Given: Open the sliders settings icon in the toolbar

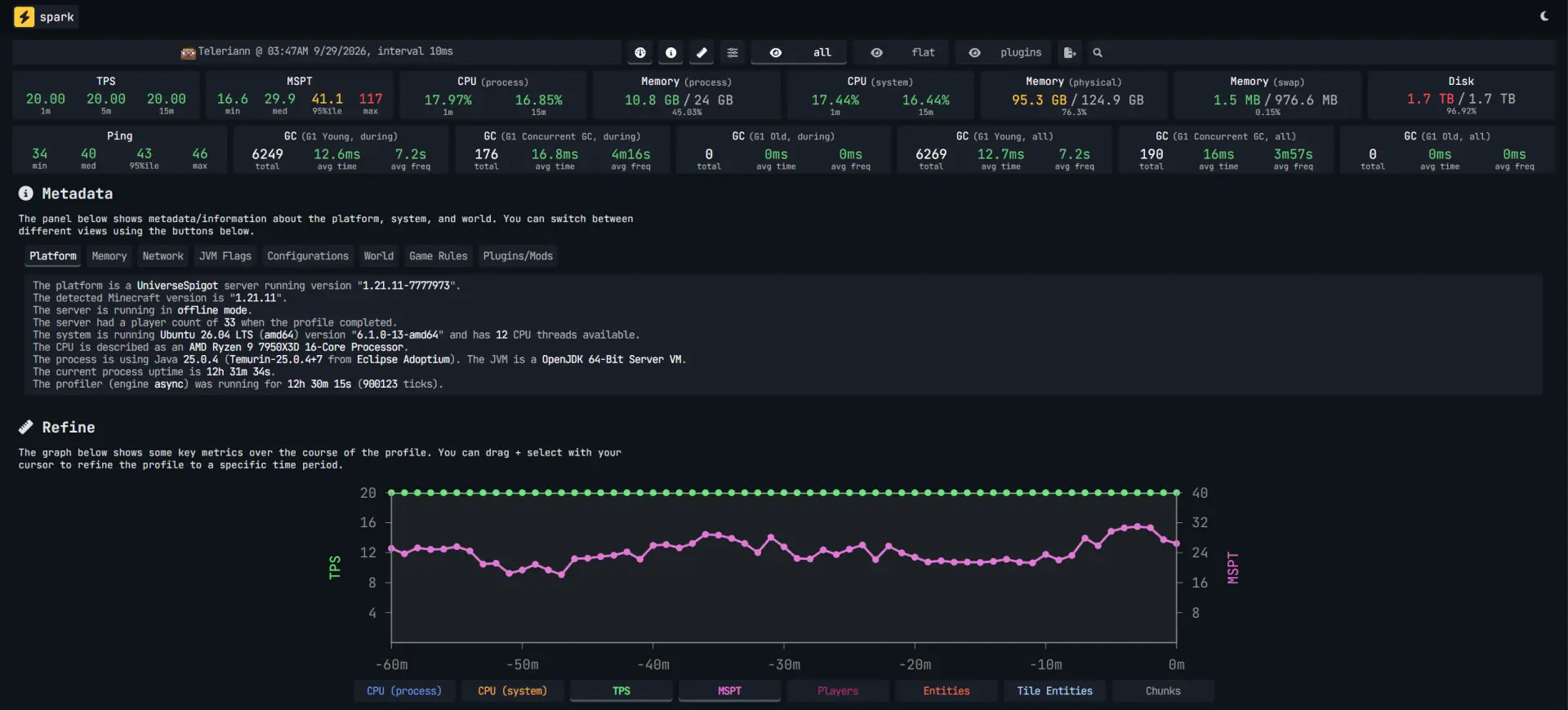Looking at the screenshot, I should click(x=733, y=52).
